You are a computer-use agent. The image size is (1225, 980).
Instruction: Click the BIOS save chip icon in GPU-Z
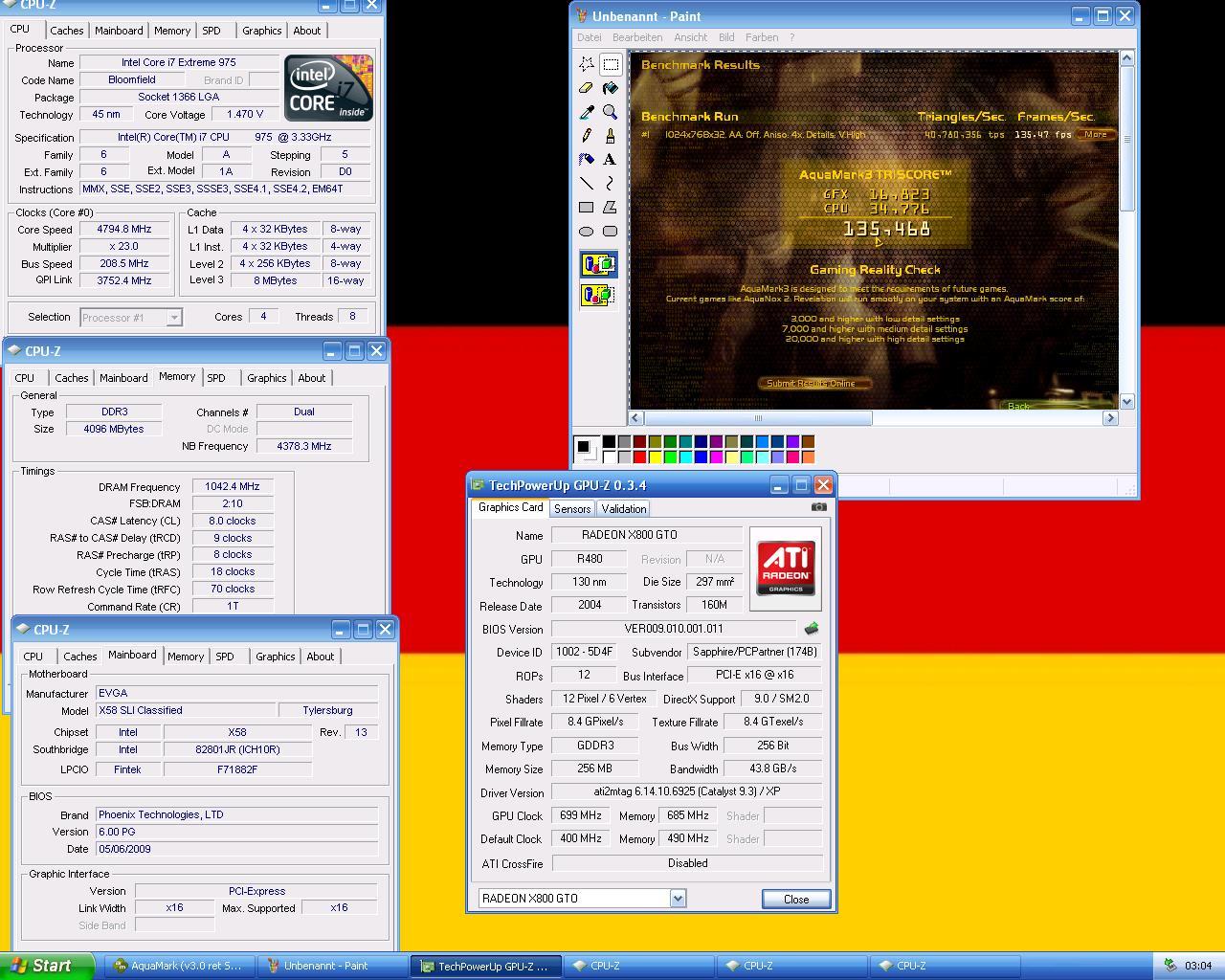tap(812, 629)
